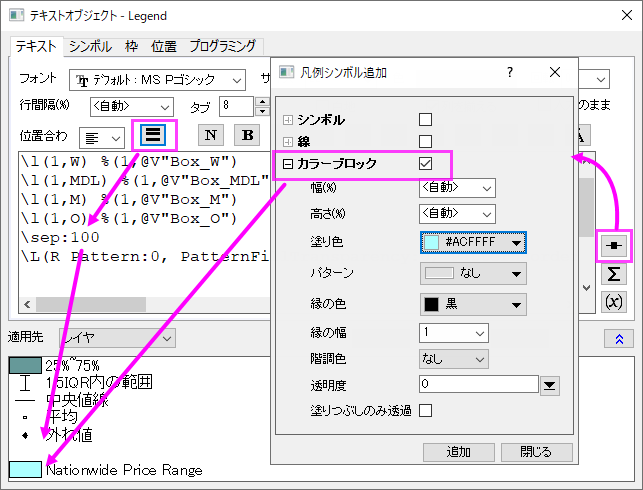Click the Box_M legend code line
The image size is (643, 490).
point(129,200)
